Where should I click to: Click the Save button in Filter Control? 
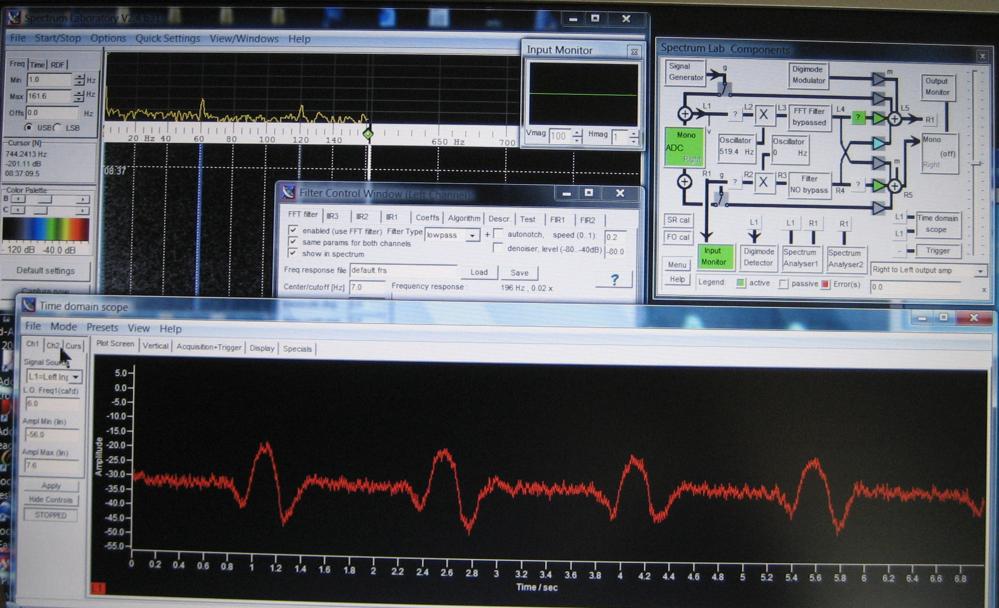(x=519, y=273)
